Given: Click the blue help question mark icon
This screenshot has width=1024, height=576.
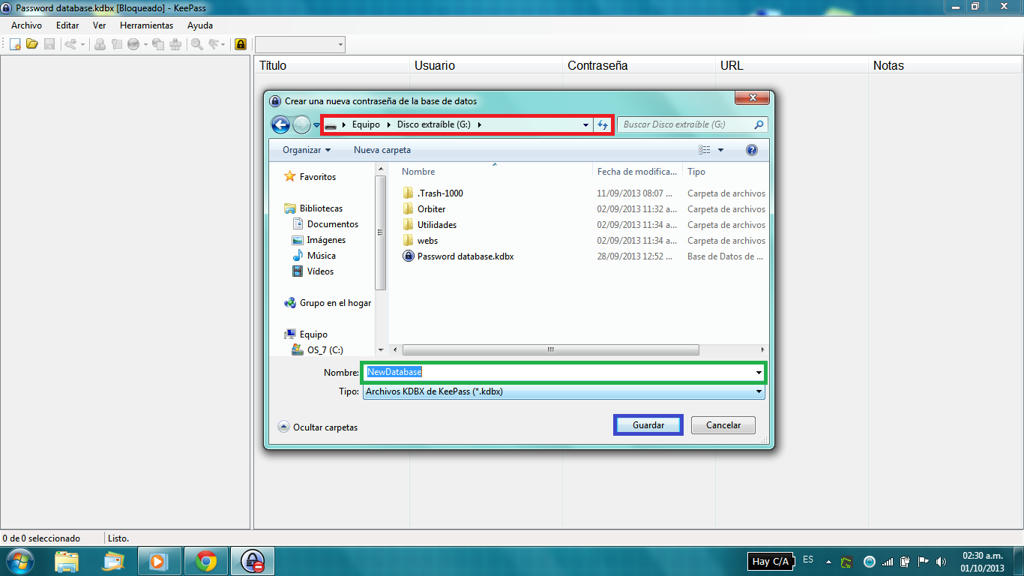Looking at the screenshot, I should click(x=752, y=150).
